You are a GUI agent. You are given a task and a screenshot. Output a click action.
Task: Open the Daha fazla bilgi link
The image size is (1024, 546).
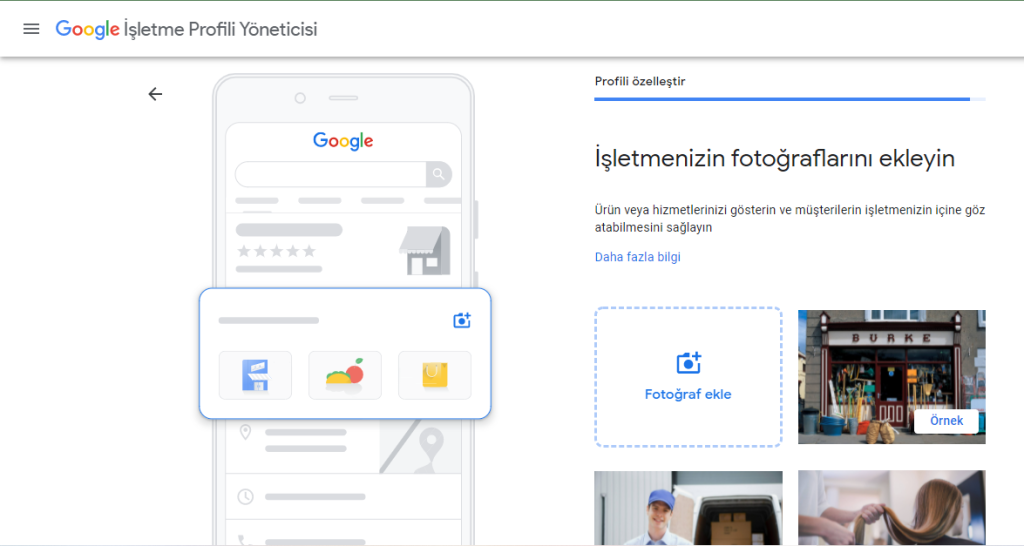click(x=637, y=257)
